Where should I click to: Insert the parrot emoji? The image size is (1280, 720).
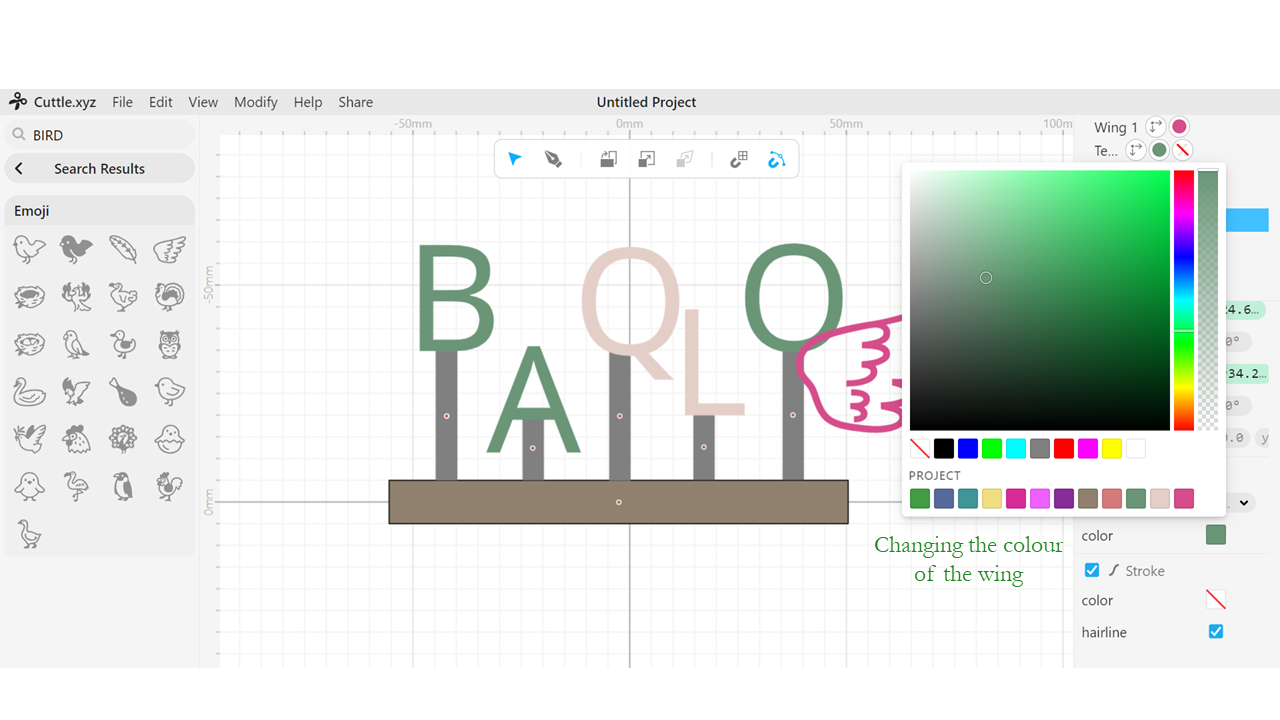[x=76, y=343]
